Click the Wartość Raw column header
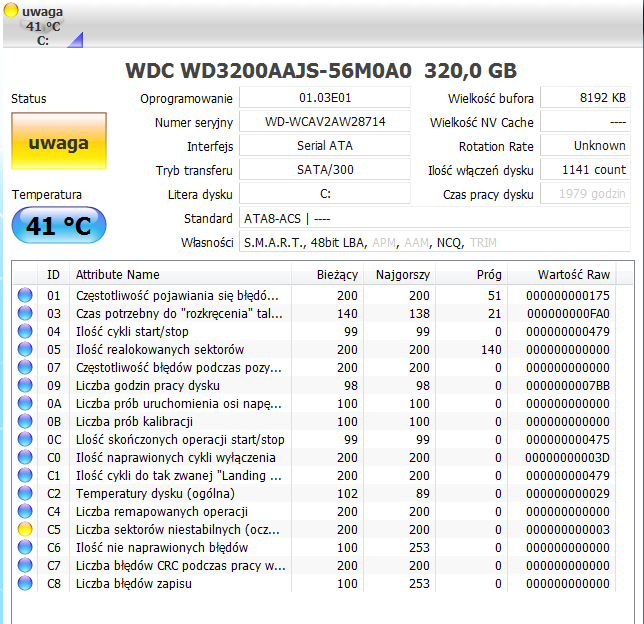This screenshot has width=644, height=624. click(562, 274)
